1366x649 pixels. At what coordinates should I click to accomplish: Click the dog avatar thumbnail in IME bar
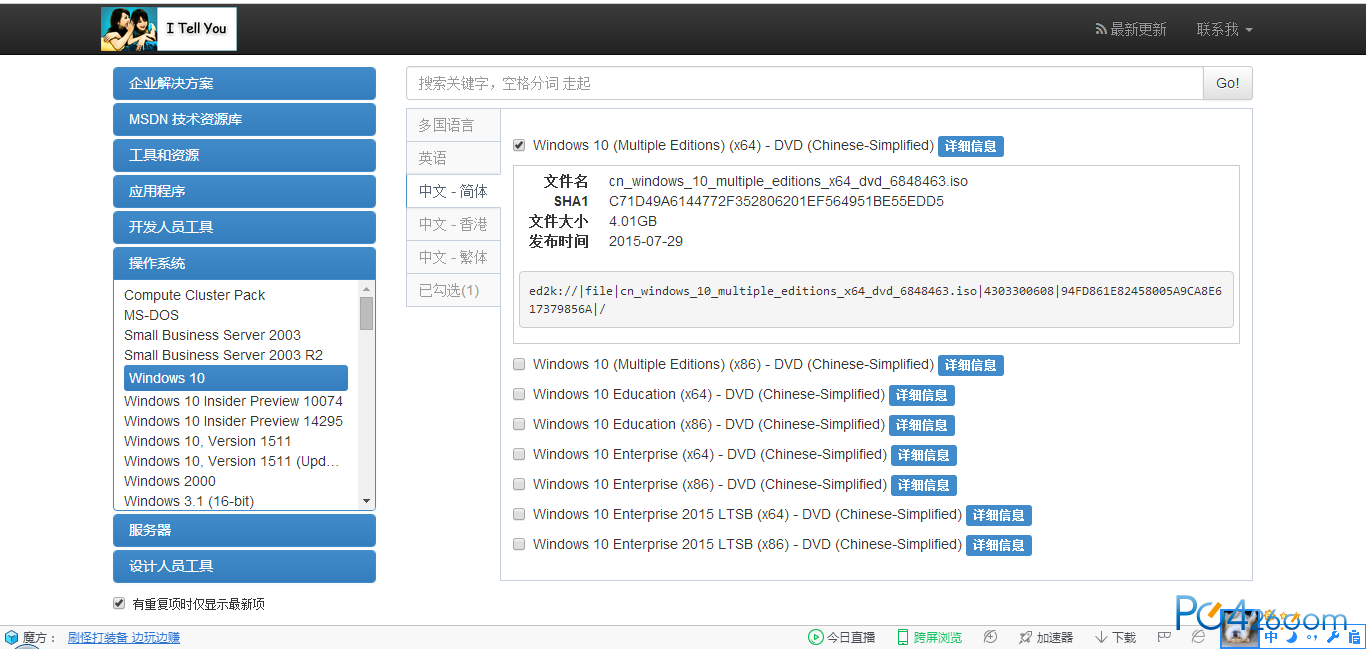(x=1240, y=630)
